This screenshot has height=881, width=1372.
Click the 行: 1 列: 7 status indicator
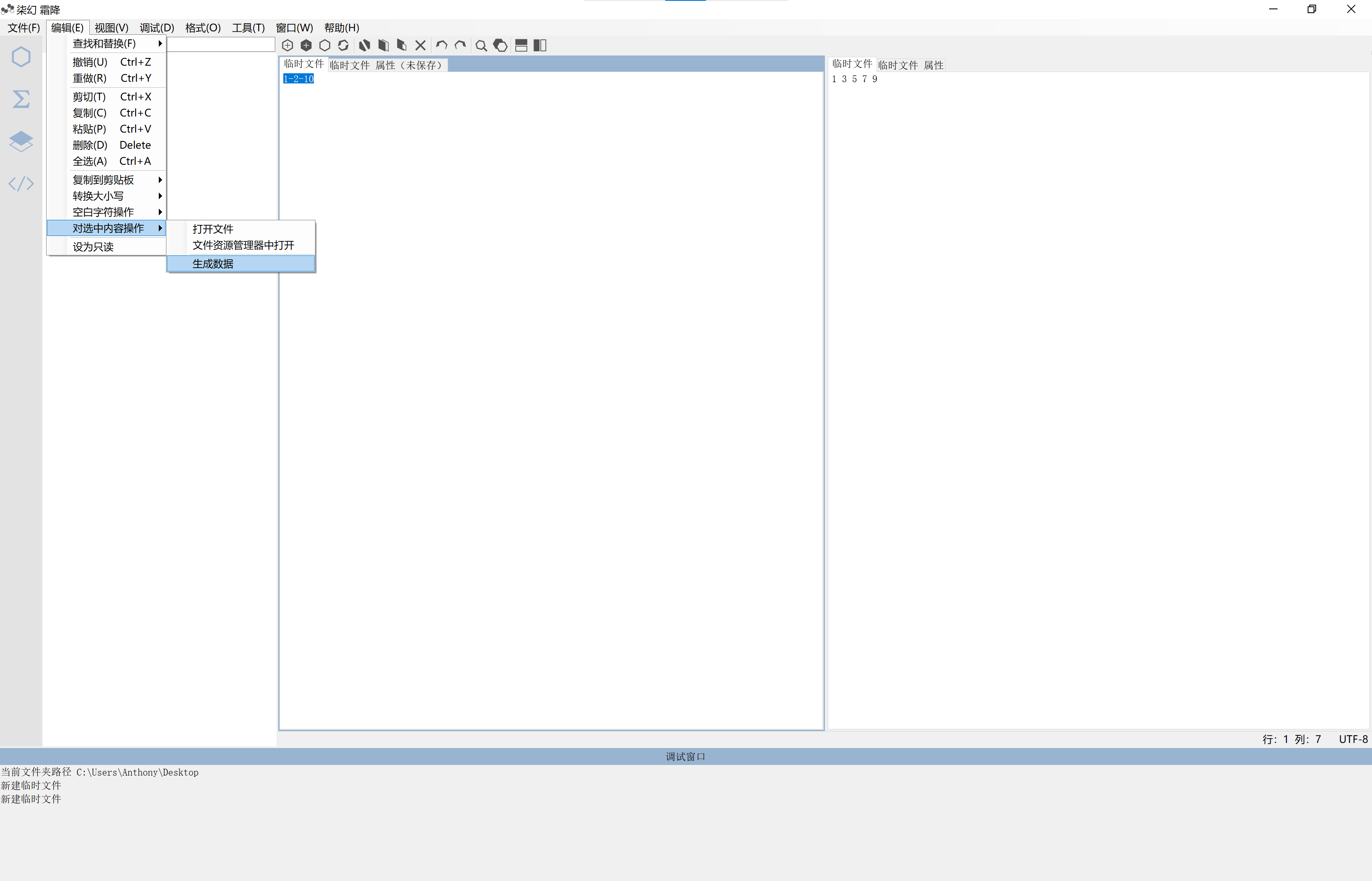pyautogui.click(x=1292, y=739)
